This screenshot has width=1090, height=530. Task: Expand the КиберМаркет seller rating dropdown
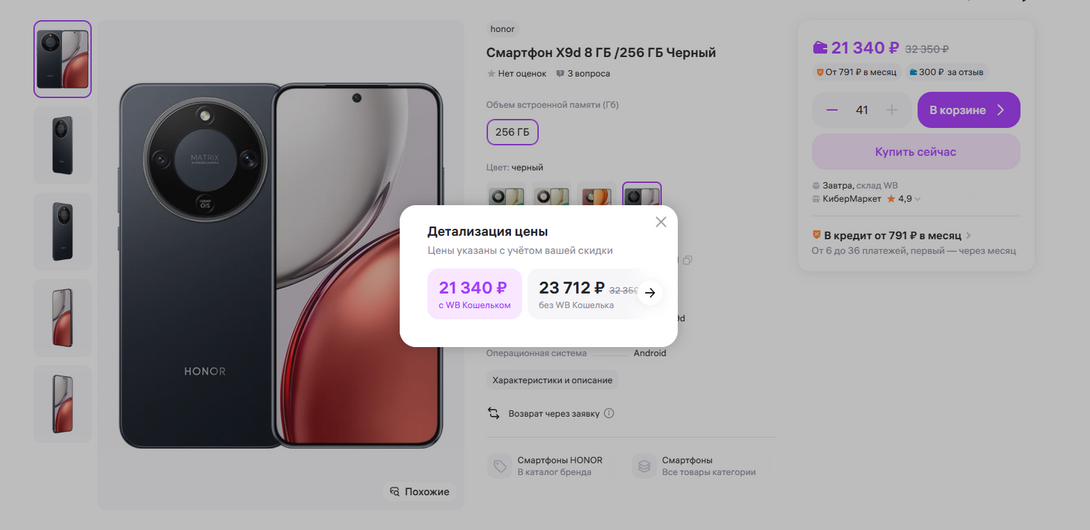pos(918,199)
